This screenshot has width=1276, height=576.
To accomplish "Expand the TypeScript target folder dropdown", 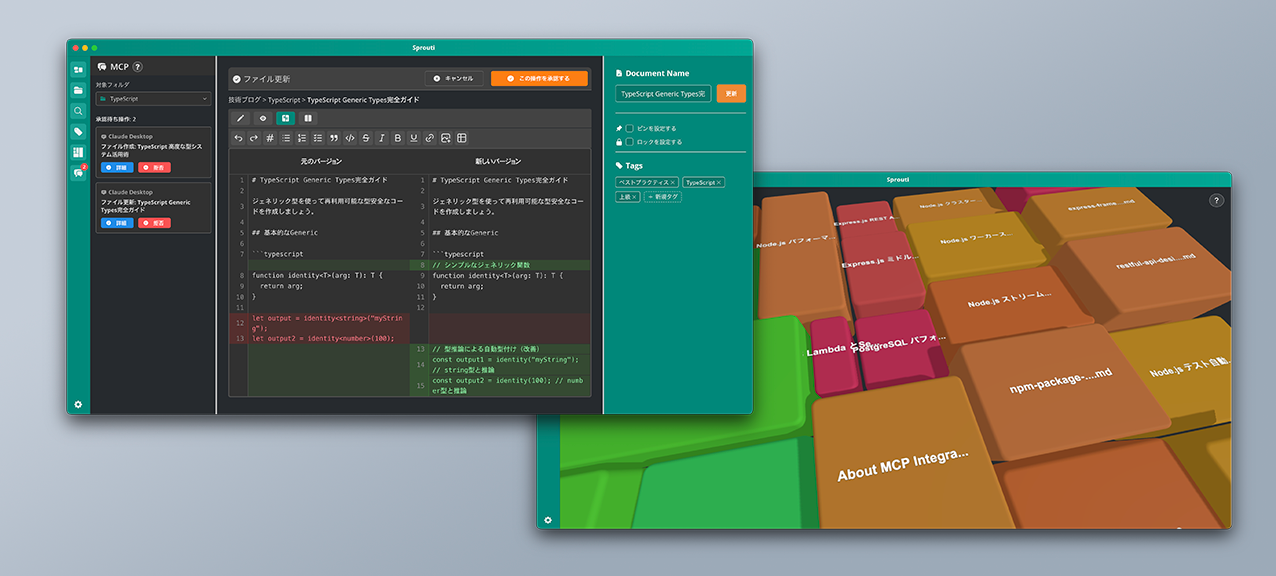I will 153,99.
